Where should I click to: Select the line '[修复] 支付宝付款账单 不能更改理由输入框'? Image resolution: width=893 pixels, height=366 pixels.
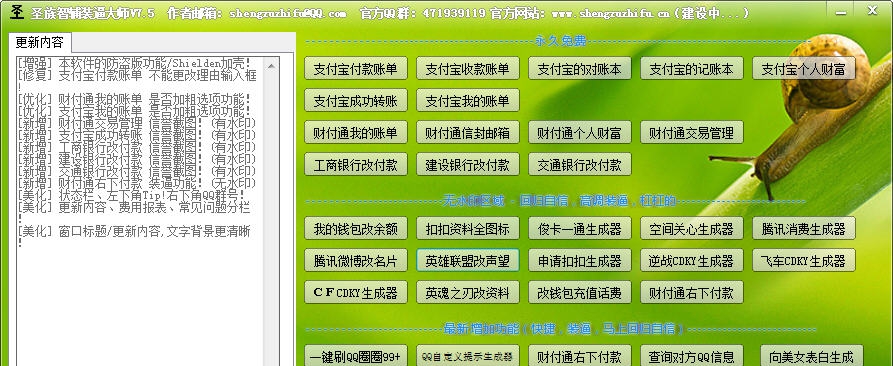137,75
